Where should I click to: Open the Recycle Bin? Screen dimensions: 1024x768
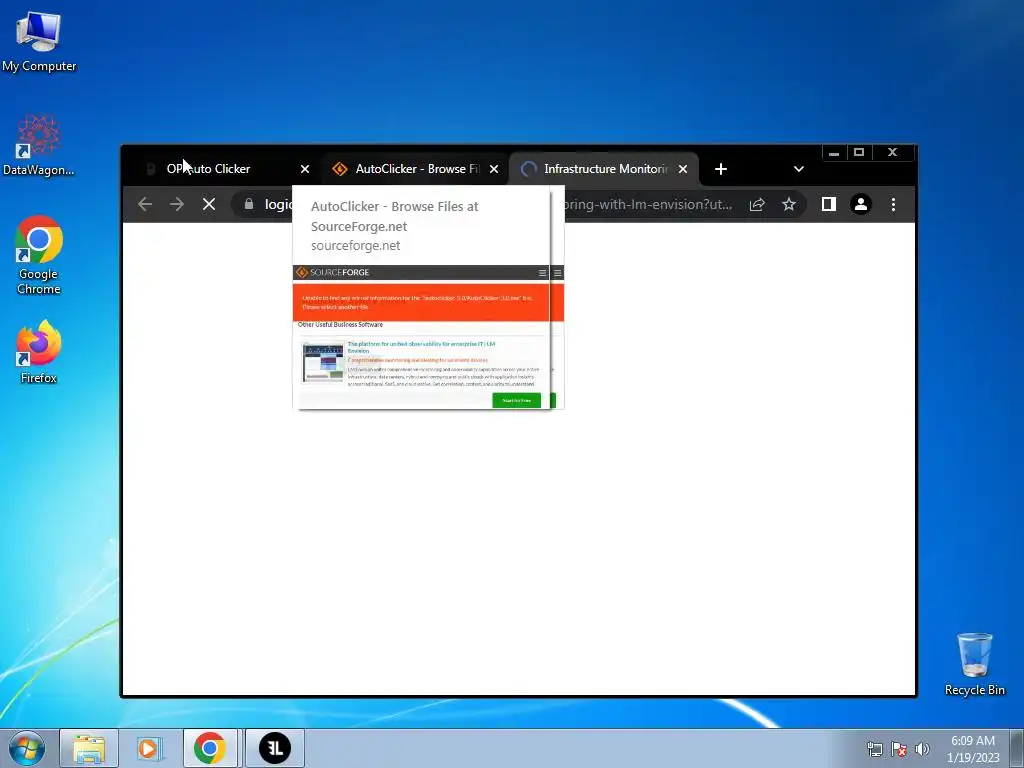point(974,664)
